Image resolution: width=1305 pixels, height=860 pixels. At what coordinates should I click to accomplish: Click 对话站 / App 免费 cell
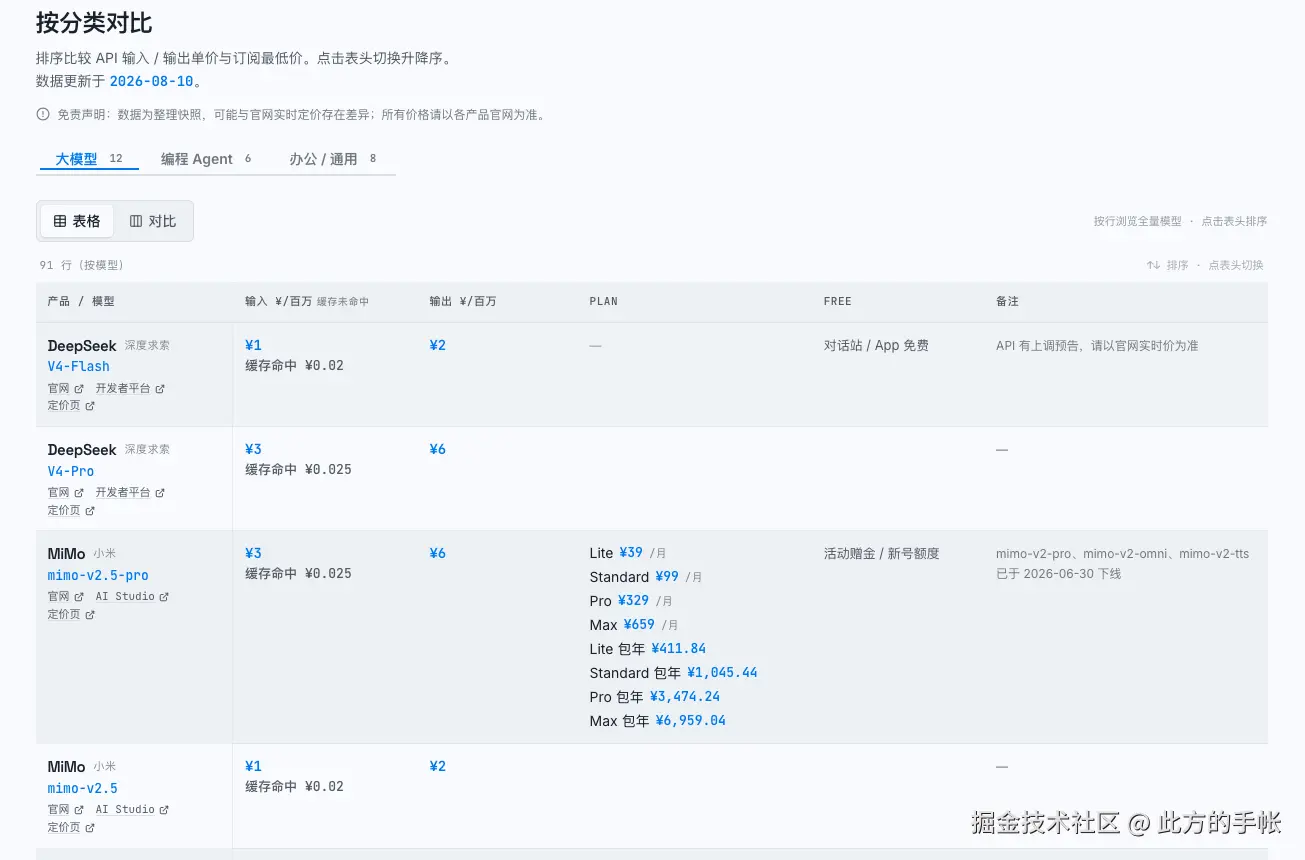pos(876,345)
